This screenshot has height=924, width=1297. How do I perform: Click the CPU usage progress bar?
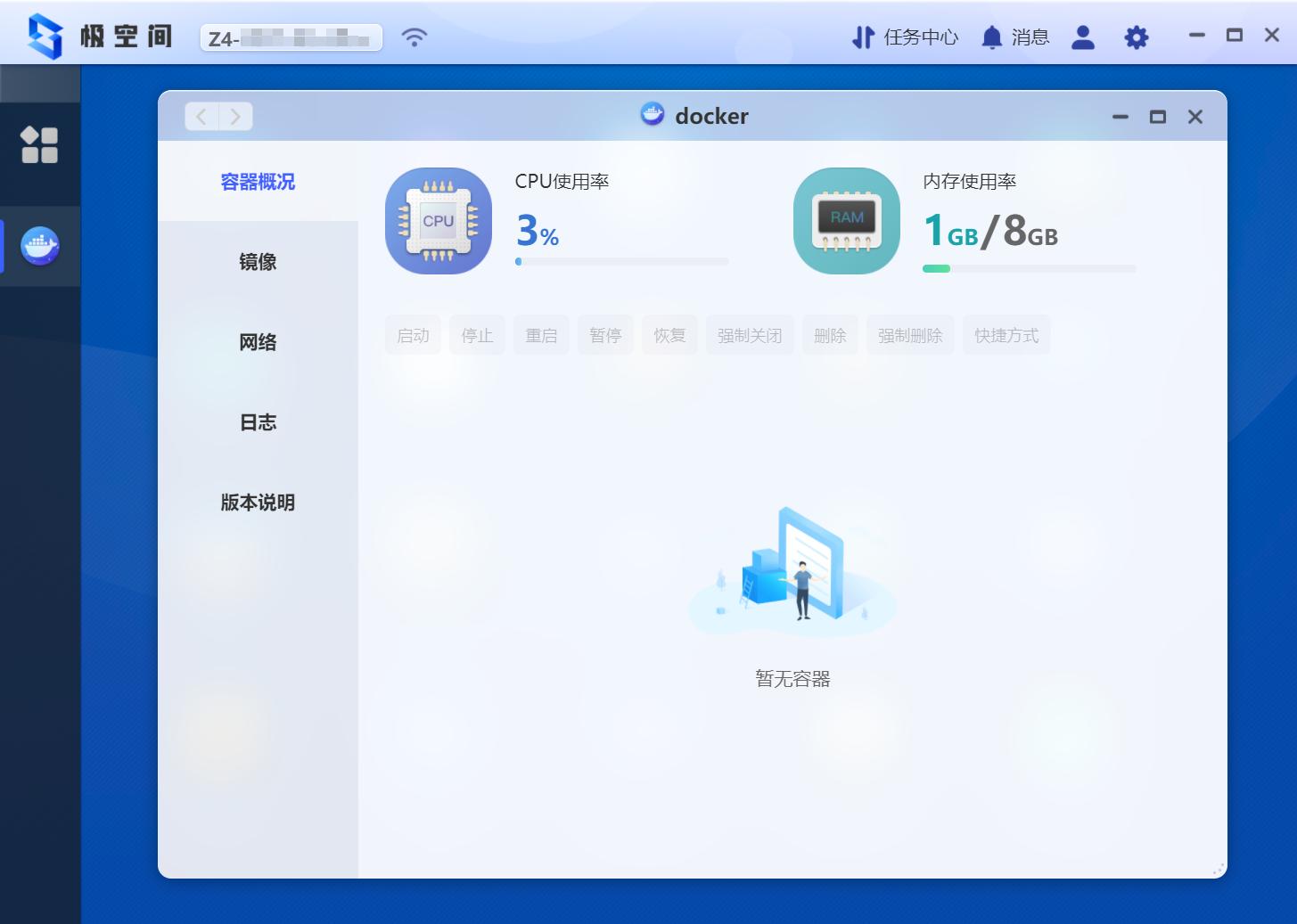(x=621, y=261)
